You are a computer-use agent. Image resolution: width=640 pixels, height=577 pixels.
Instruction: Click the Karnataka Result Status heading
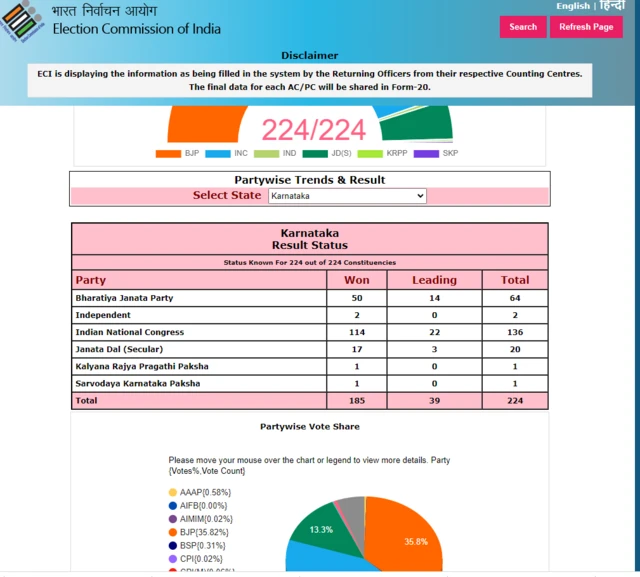click(310, 239)
